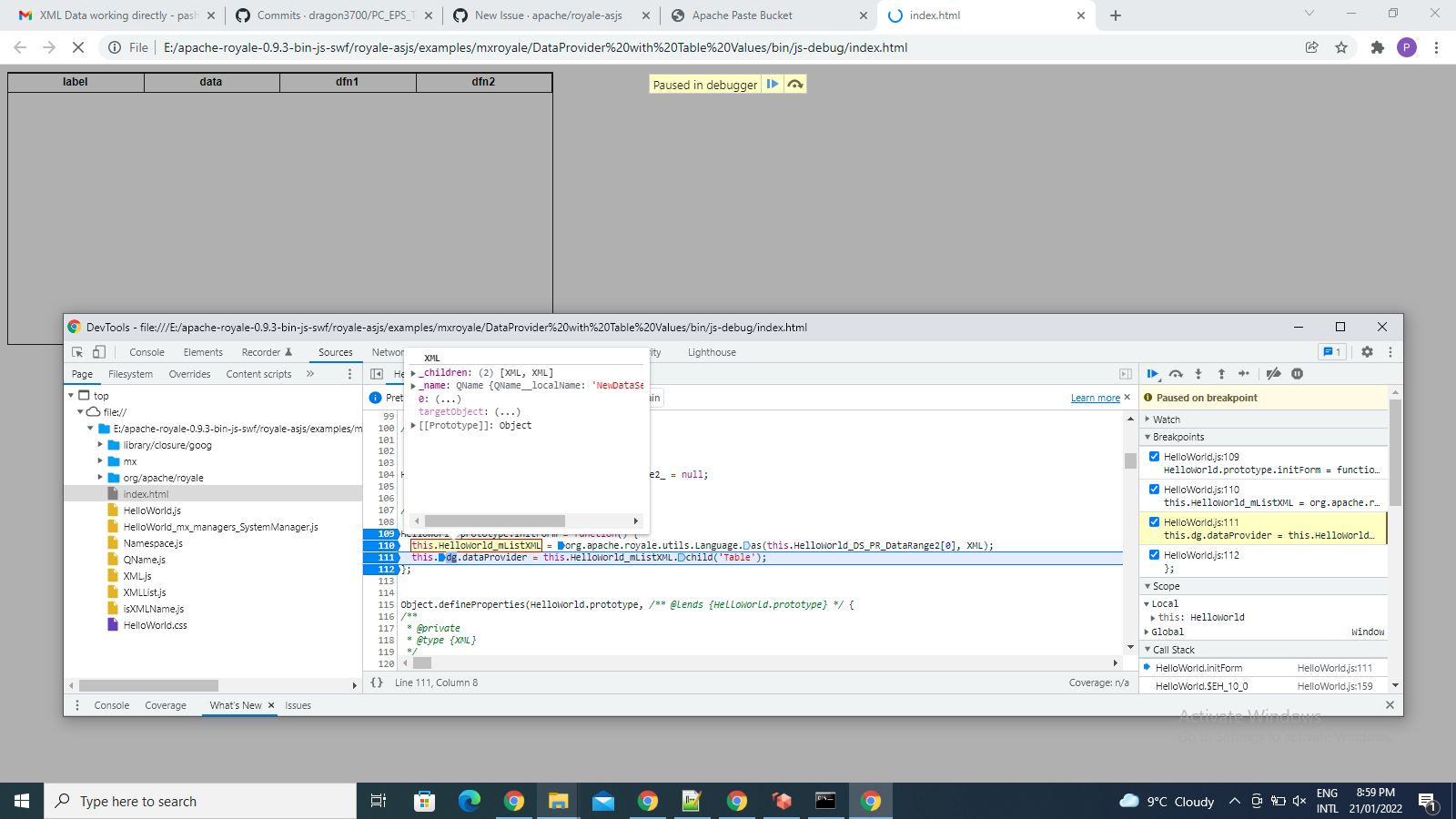Expand the org/apache/royale folder

click(100, 478)
